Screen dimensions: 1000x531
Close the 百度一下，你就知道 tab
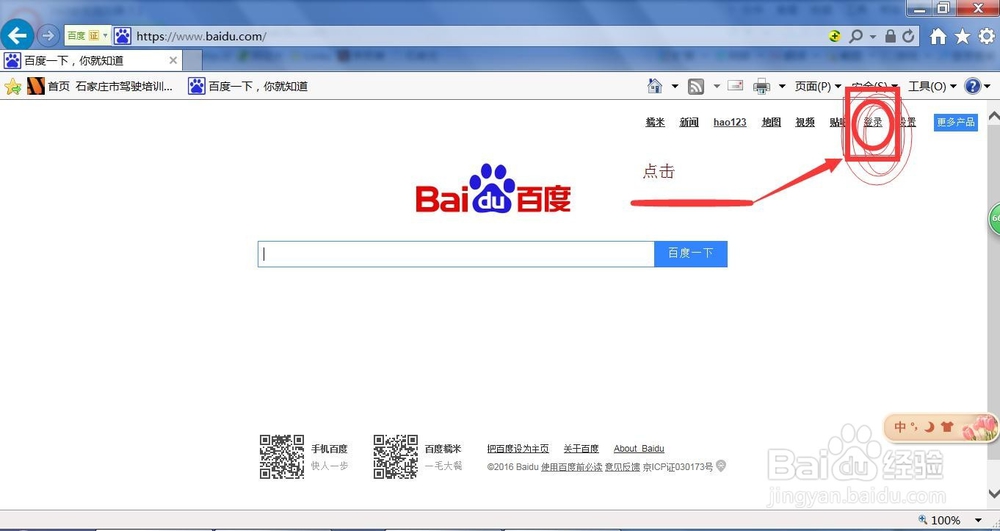pos(173,61)
